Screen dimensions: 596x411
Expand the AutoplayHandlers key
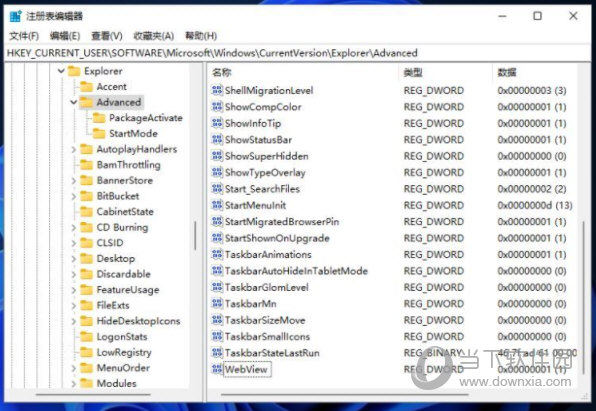74,149
